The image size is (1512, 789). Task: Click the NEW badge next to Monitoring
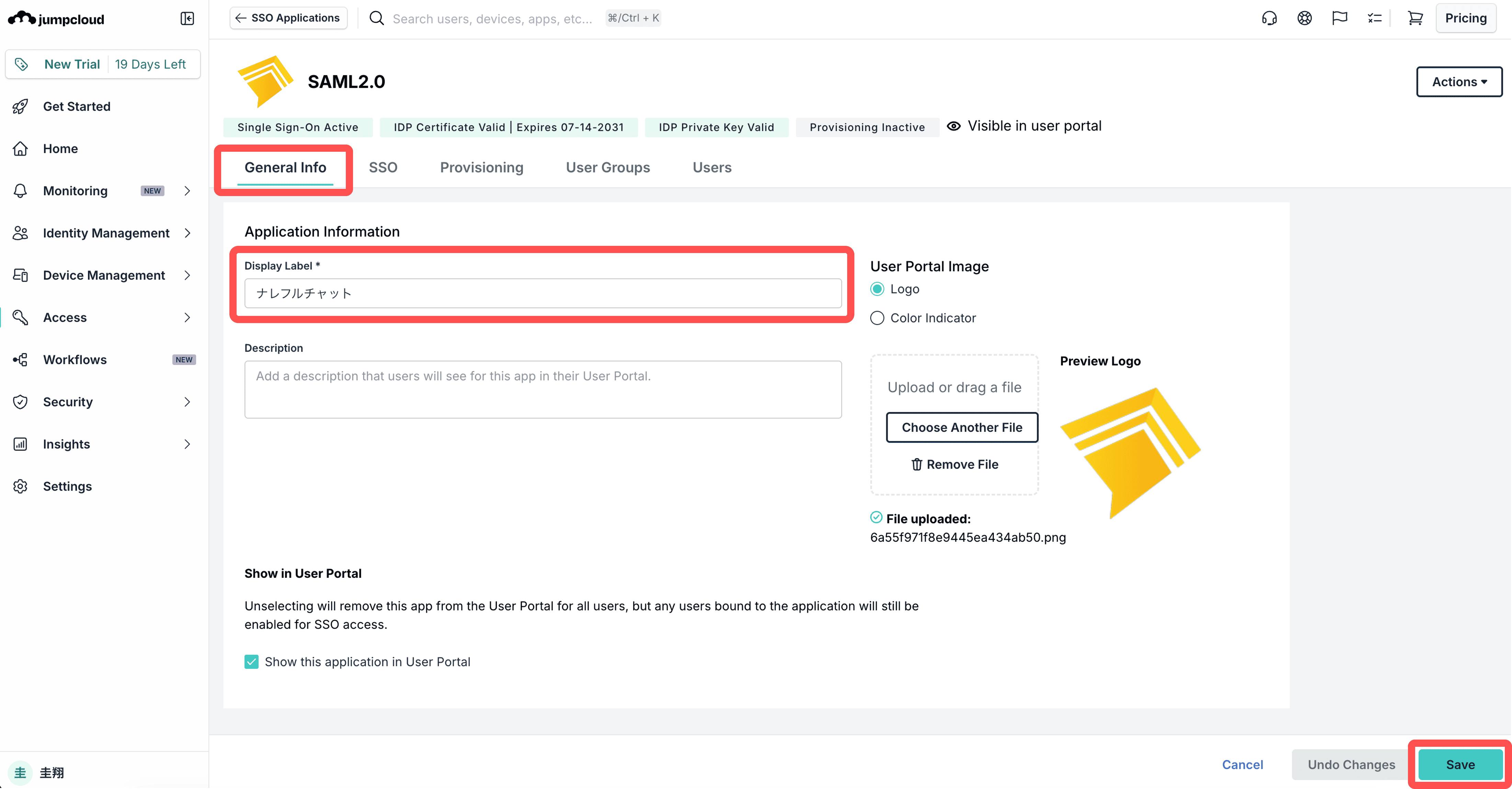pos(152,191)
